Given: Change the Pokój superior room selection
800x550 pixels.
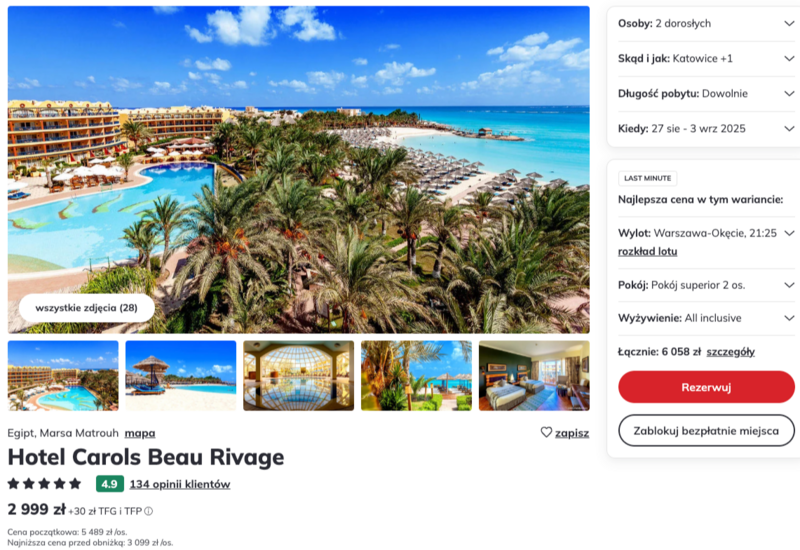Looking at the screenshot, I should pos(706,285).
